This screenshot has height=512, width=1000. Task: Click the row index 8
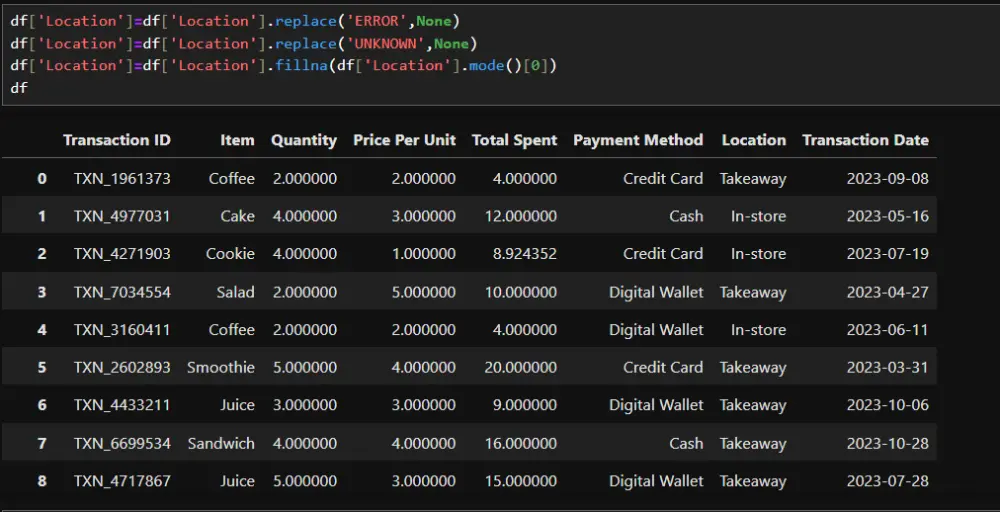click(x=42, y=481)
